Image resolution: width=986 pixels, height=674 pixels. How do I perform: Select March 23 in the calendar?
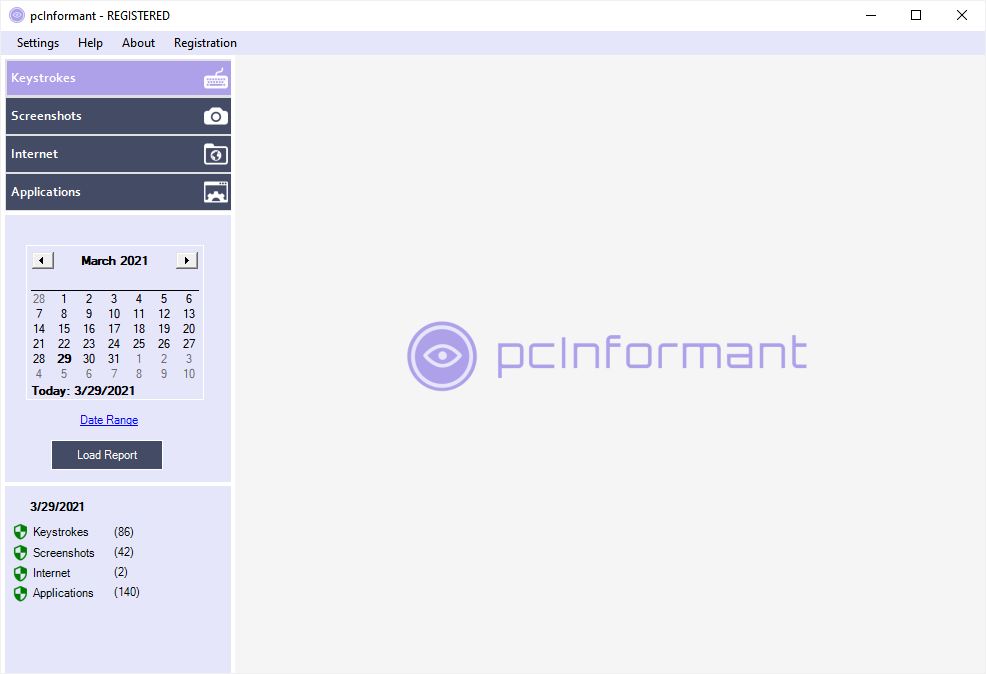[x=89, y=344]
